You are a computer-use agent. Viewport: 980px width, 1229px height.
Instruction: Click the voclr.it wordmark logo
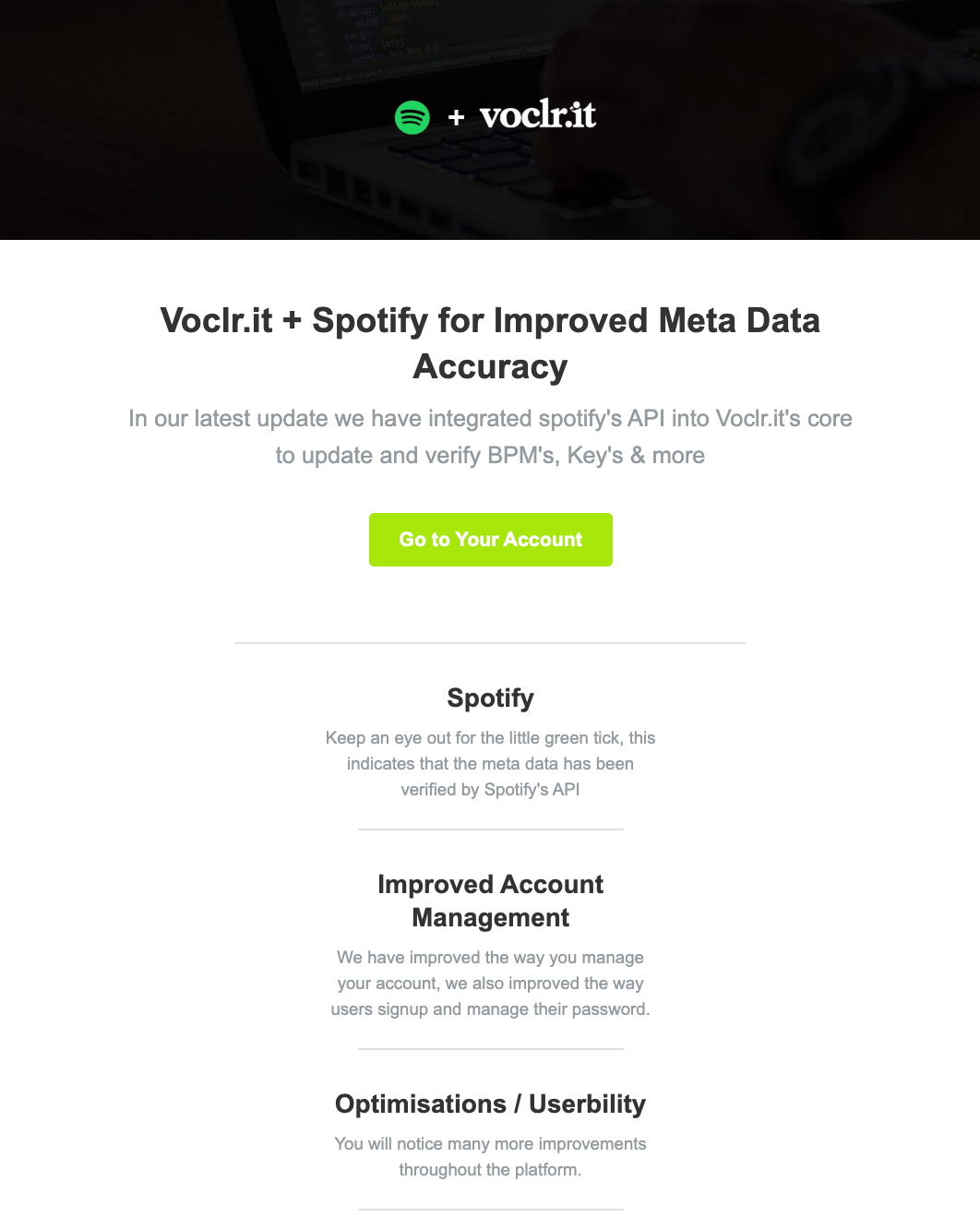(x=538, y=114)
